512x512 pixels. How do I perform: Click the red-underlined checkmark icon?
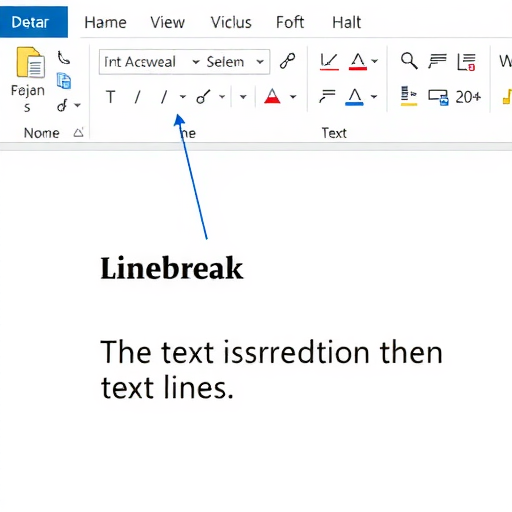[x=329, y=62]
